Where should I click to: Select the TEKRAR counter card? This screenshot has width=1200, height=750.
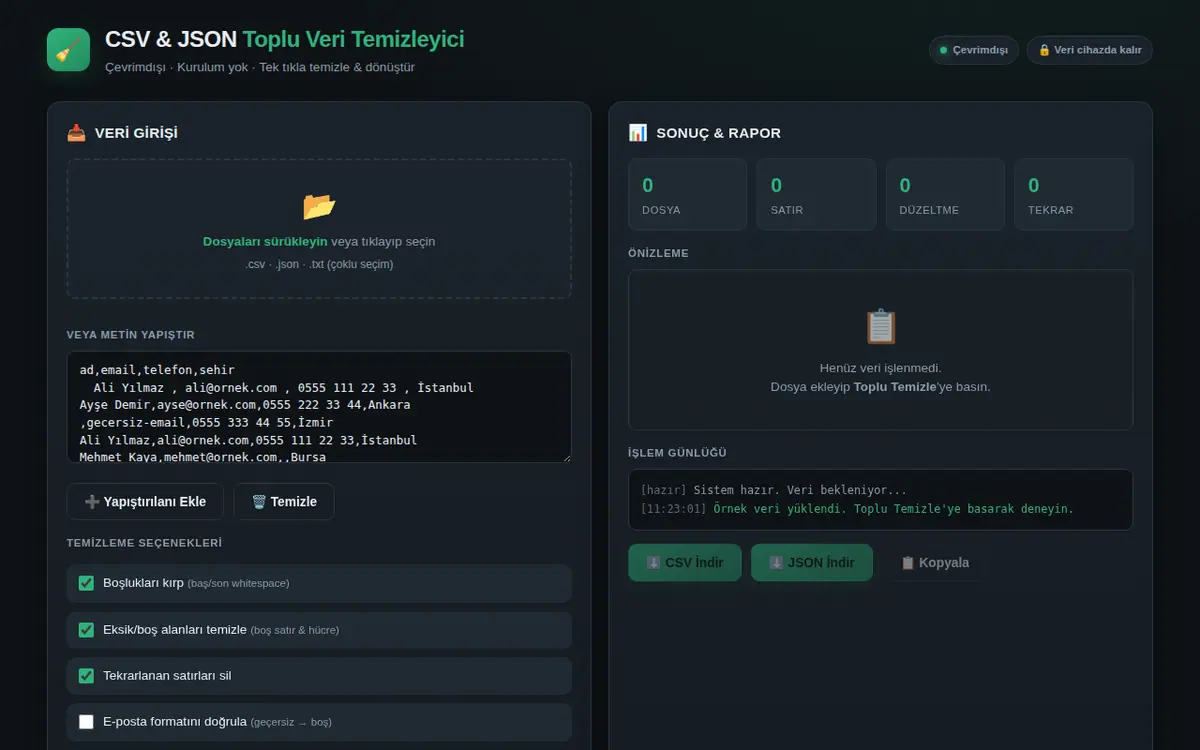pyautogui.click(x=1074, y=195)
